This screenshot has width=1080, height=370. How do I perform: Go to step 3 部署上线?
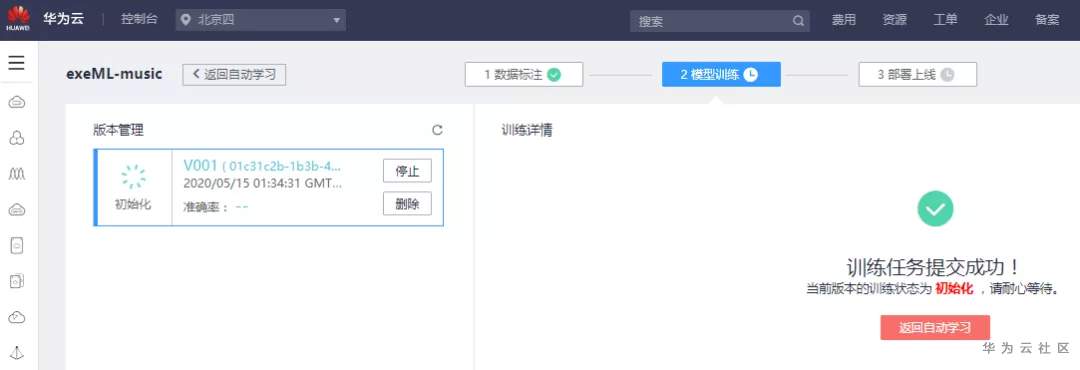click(917, 74)
